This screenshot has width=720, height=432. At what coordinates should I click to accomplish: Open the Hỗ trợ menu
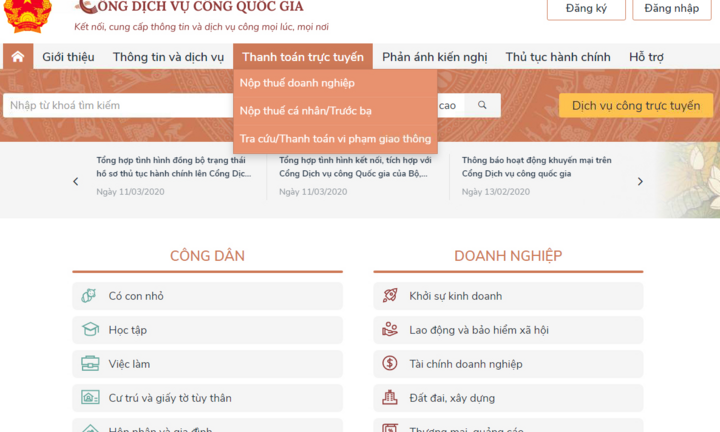pos(646,57)
